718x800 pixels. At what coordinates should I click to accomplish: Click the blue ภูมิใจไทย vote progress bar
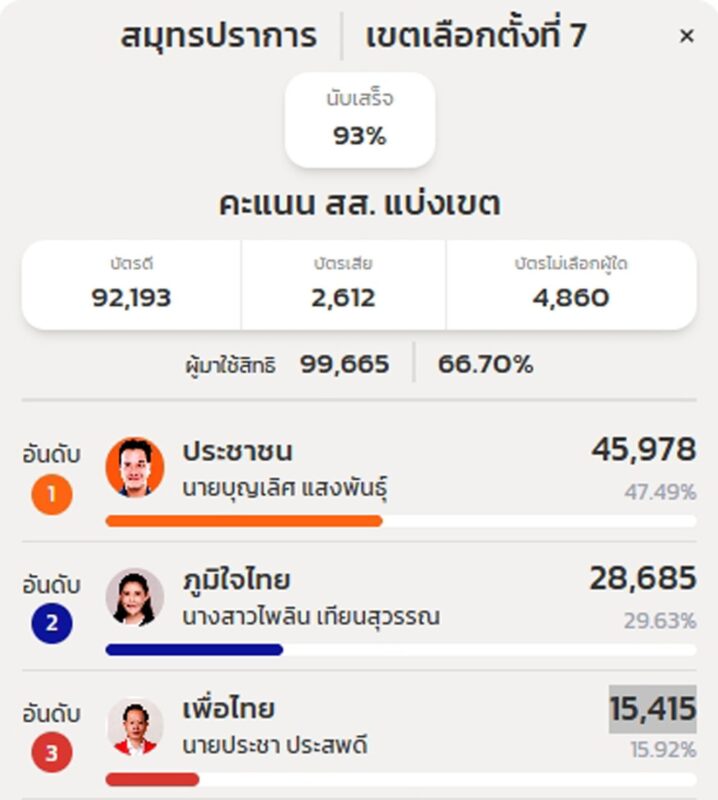pyautogui.click(x=194, y=650)
